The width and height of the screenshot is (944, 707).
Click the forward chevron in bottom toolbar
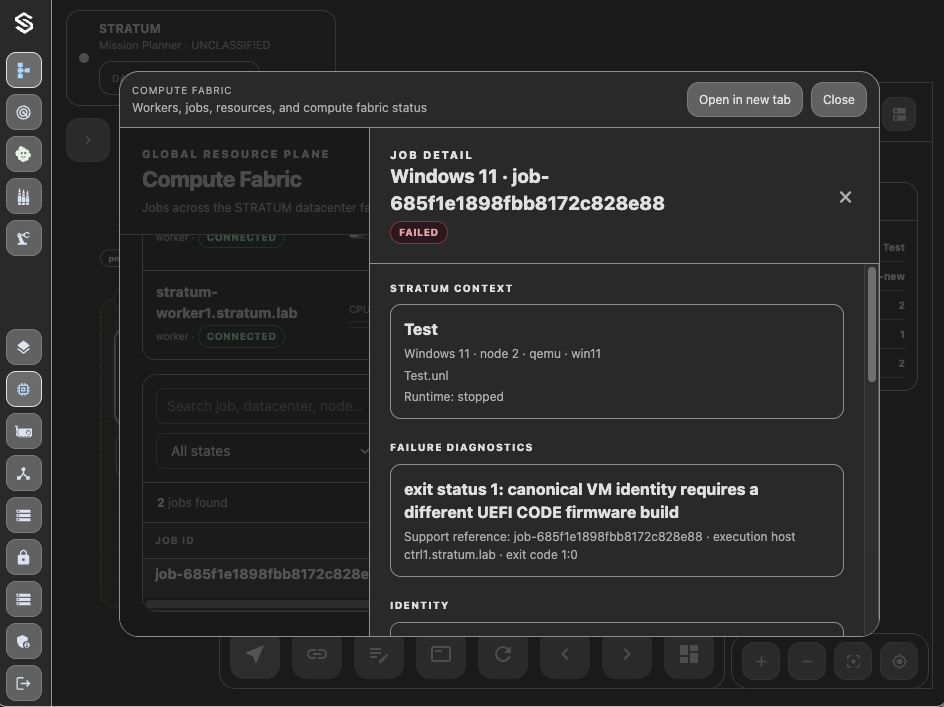tap(627, 654)
